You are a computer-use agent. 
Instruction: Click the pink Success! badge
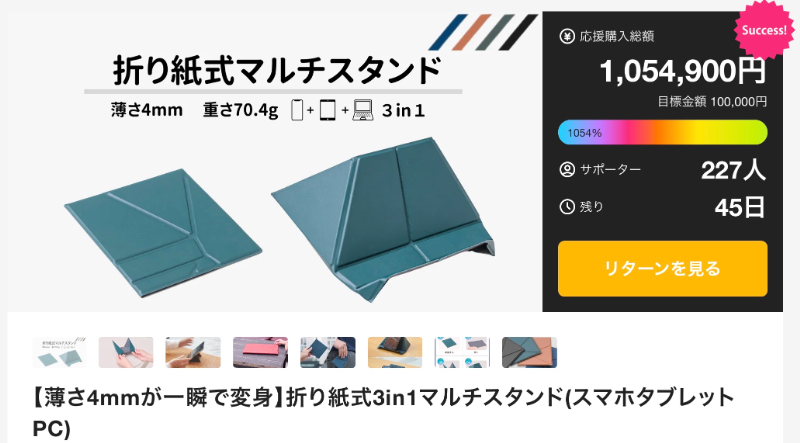[x=764, y=30]
